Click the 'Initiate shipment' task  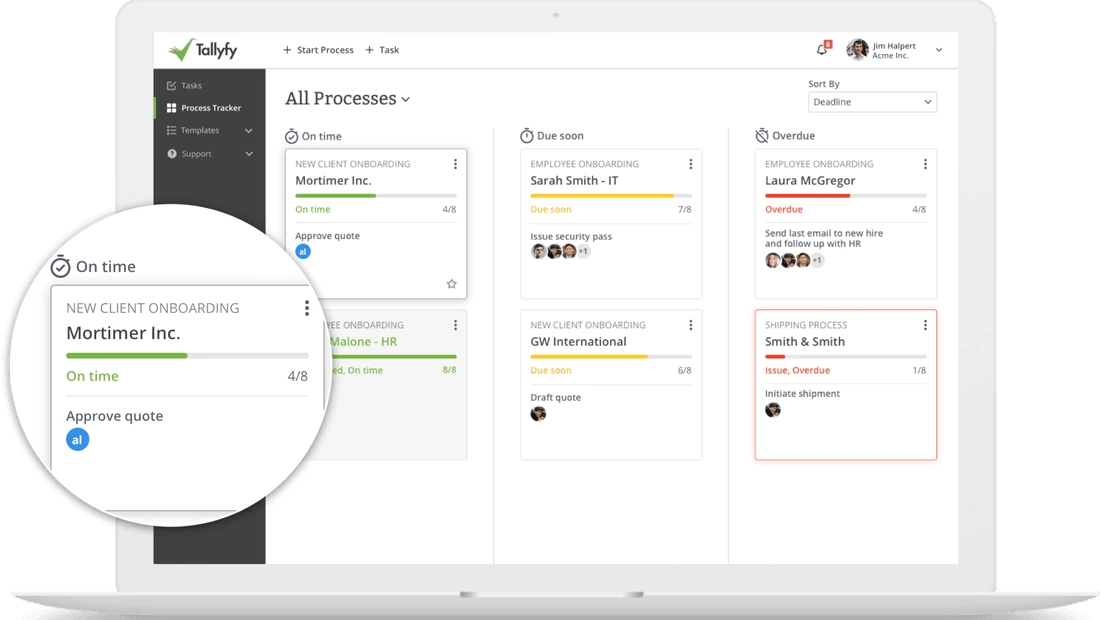pyautogui.click(x=802, y=394)
